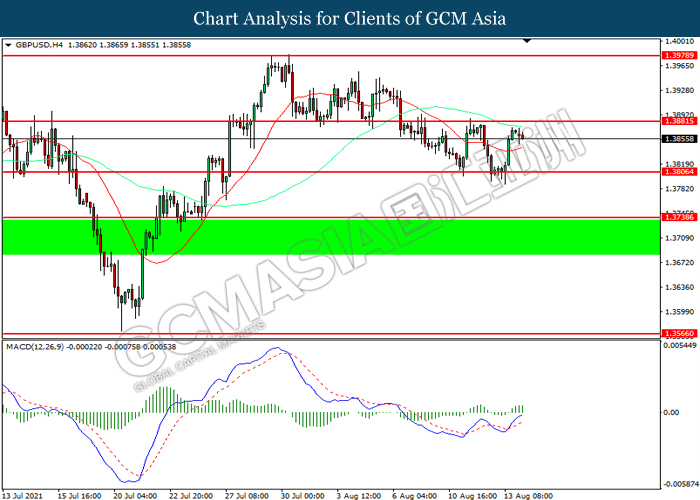Click the green support zone rectangle
Screen dimensions: 700x500
(331, 237)
